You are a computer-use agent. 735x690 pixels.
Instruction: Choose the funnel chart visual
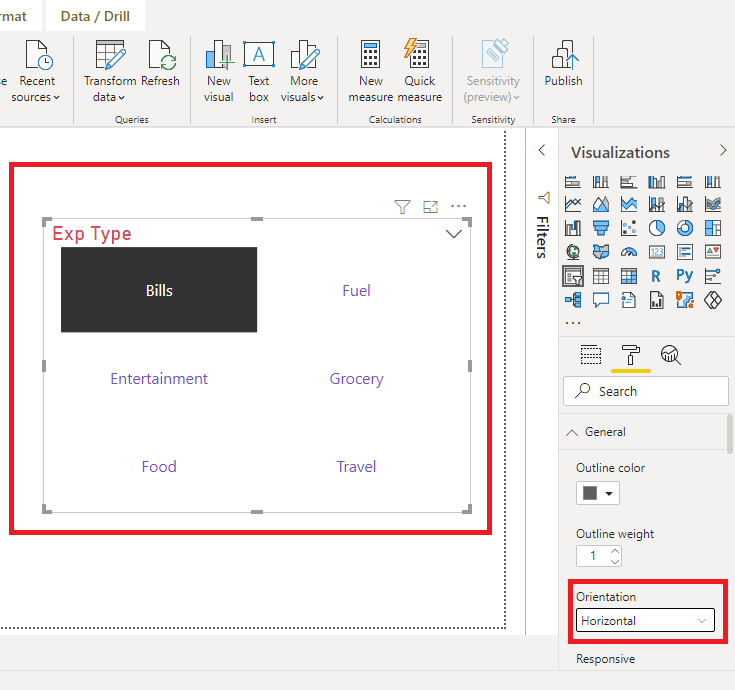pyautogui.click(x=601, y=228)
